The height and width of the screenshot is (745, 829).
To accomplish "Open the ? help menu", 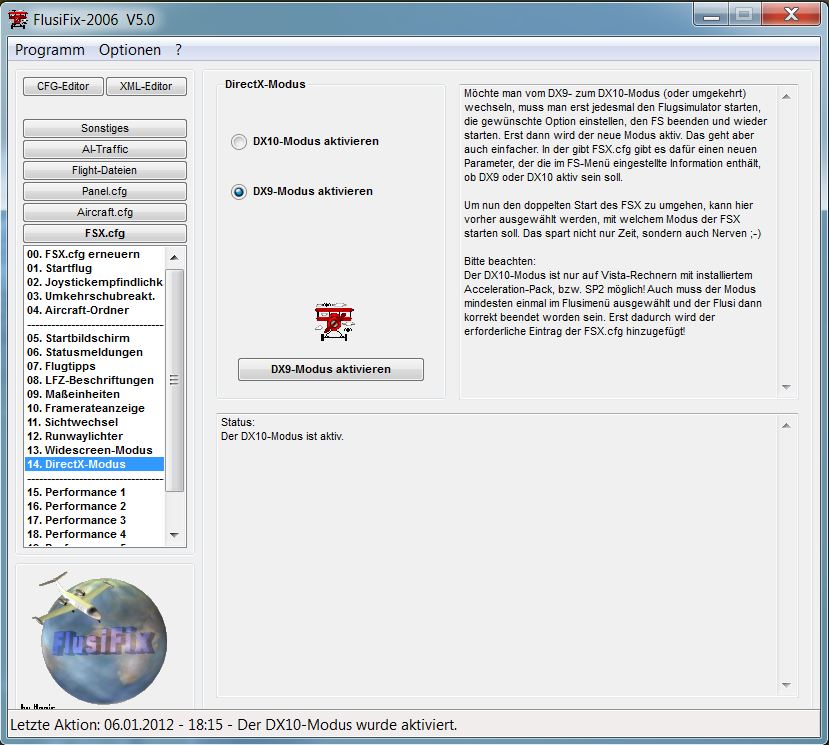I will point(178,50).
